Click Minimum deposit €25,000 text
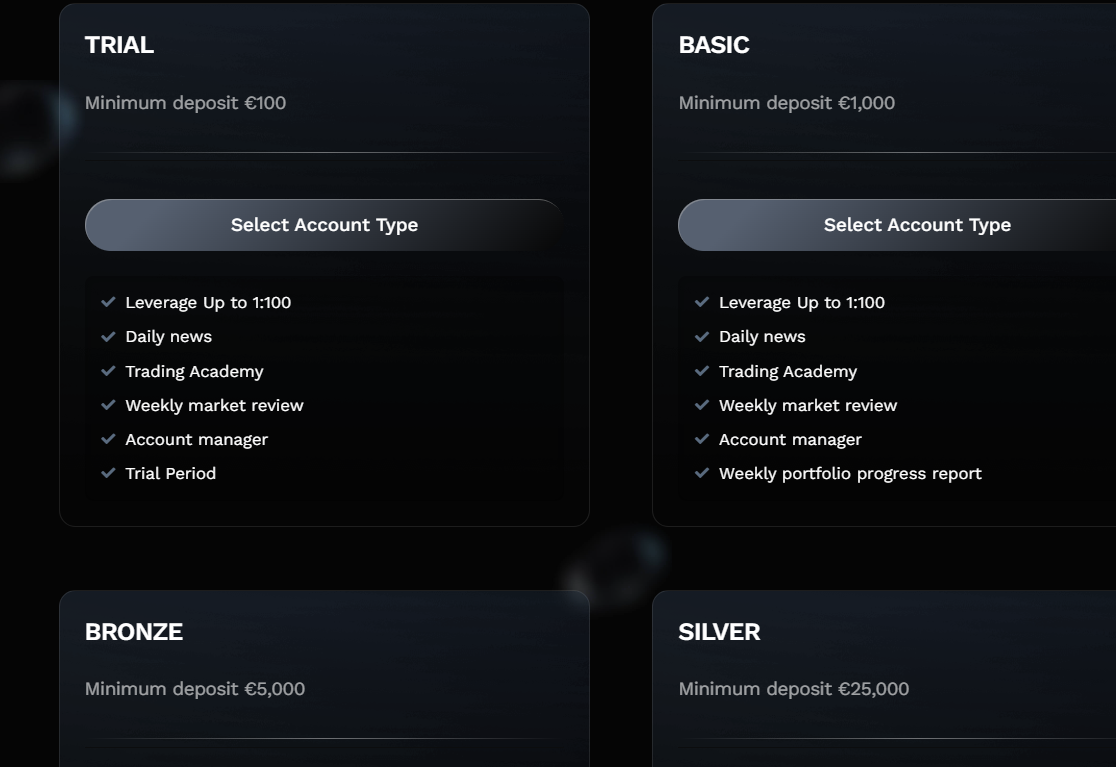This screenshot has height=767, width=1116. [794, 689]
